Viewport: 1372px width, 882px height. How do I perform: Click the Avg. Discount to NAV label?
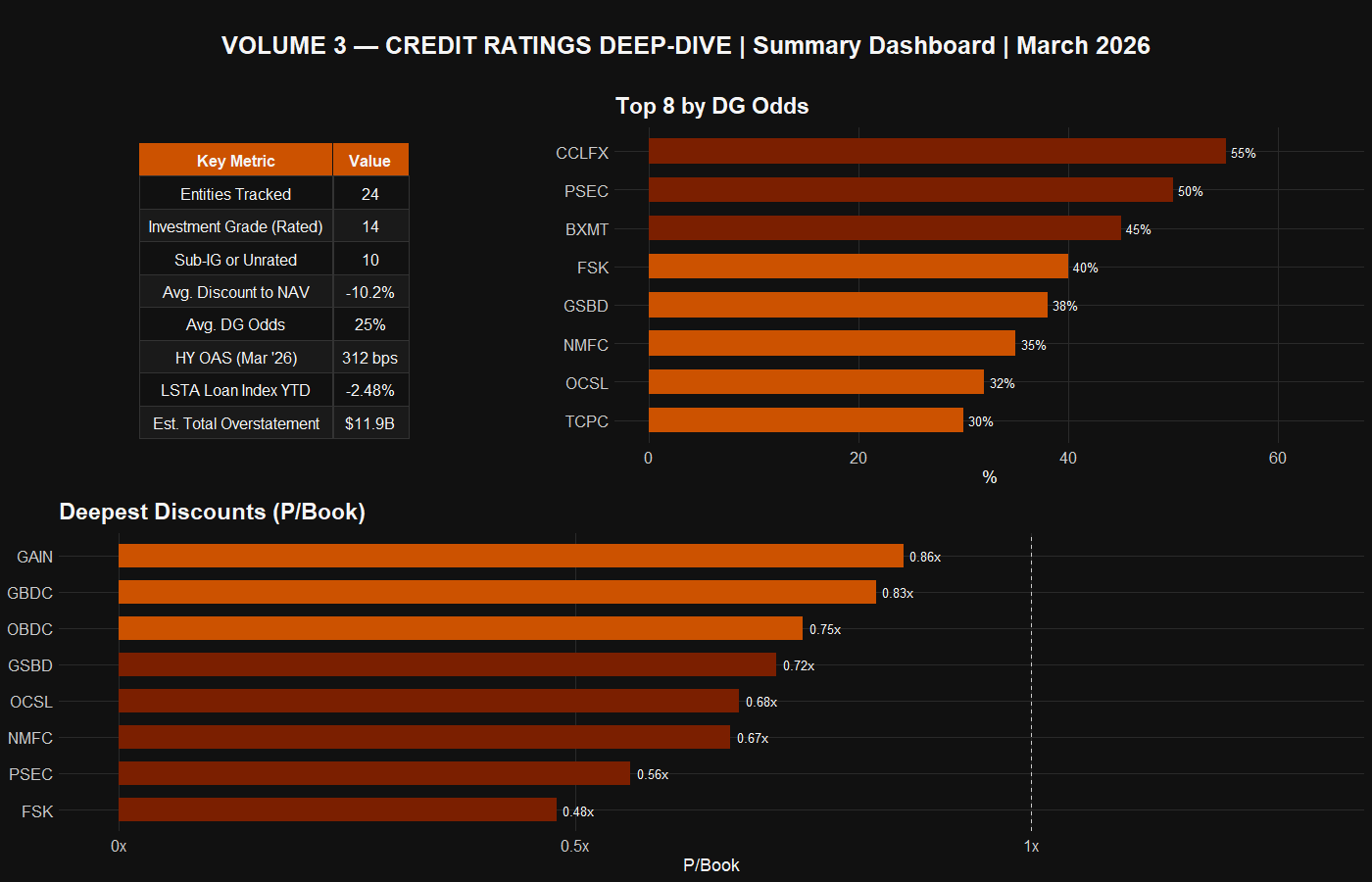[x=235, y=292]
